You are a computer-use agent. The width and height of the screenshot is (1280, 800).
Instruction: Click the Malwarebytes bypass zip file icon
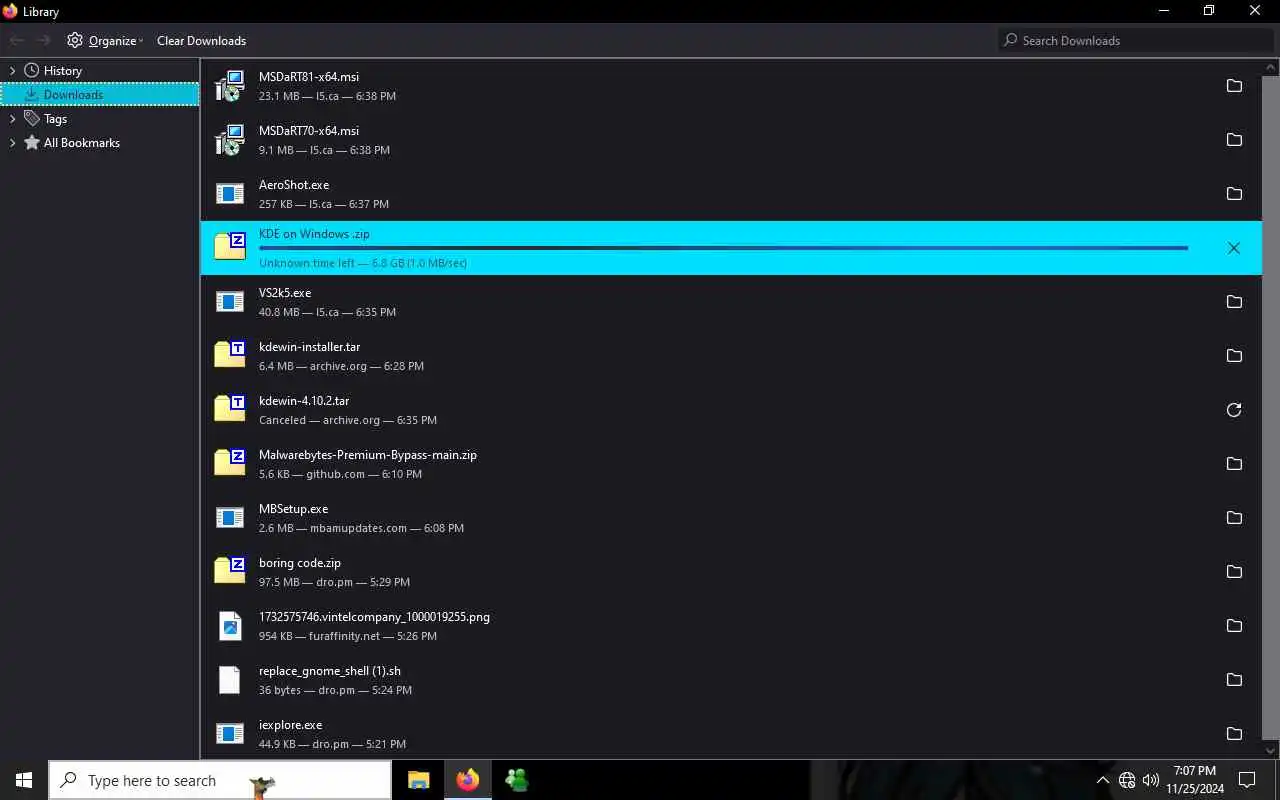coord(230,462)
